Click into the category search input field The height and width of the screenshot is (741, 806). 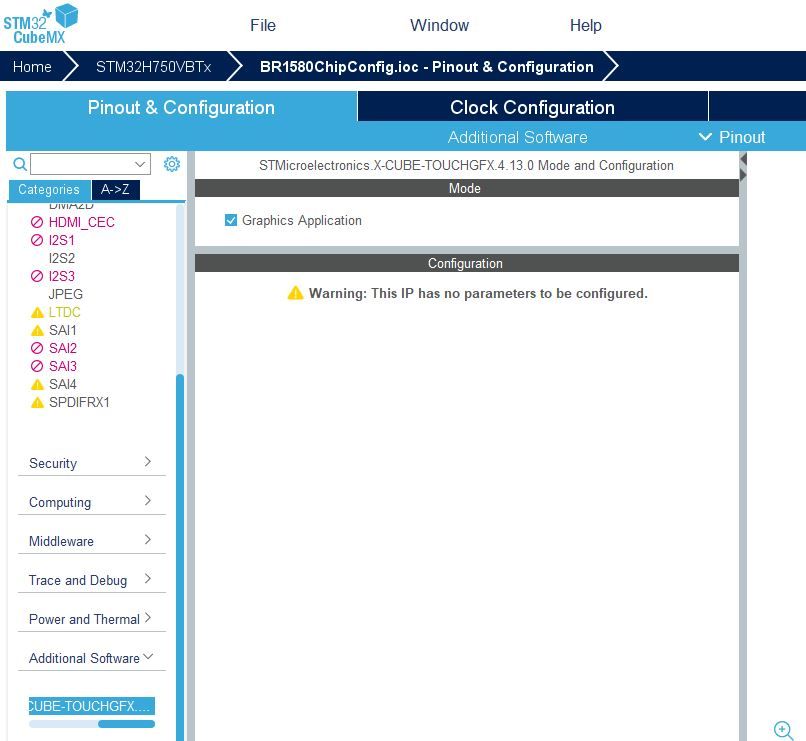coord(82,164)
